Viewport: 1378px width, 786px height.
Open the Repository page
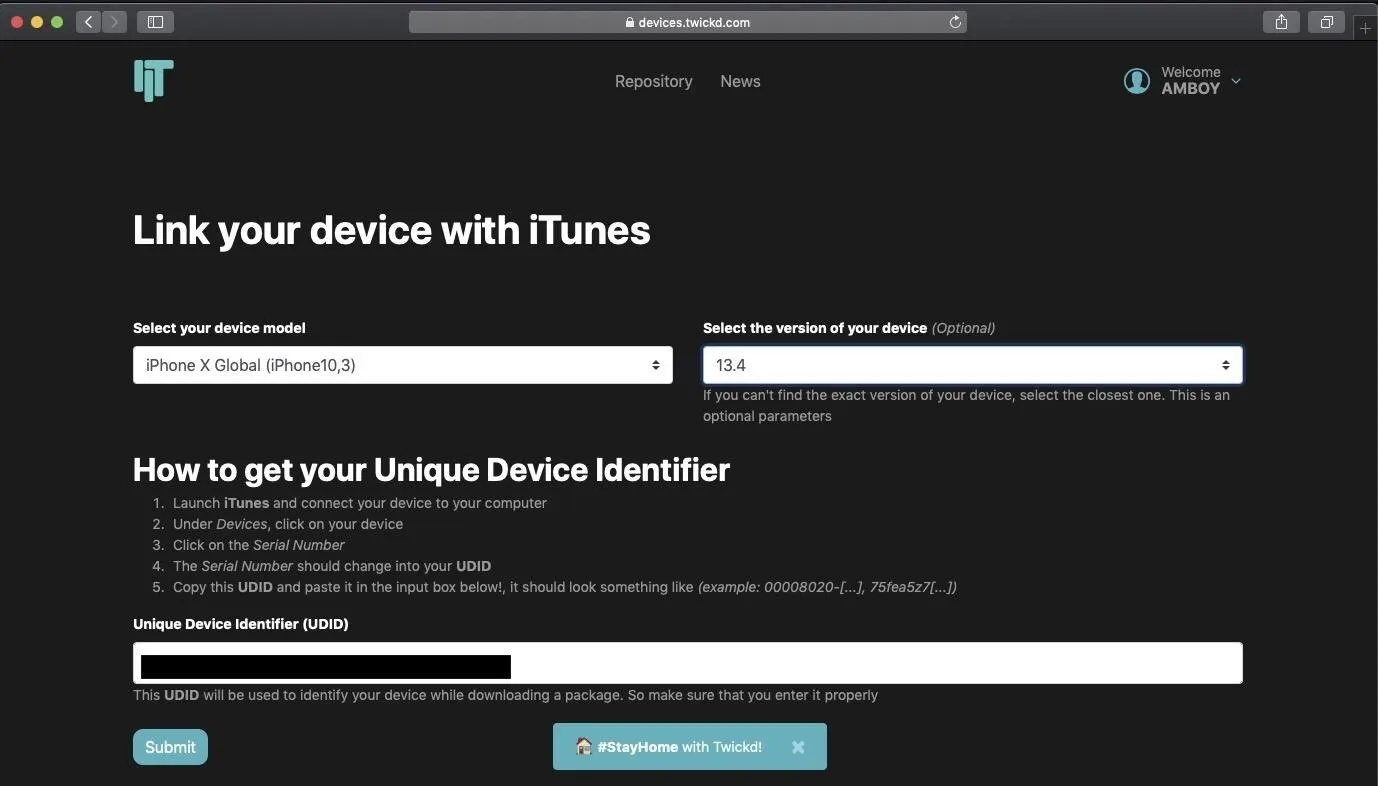(x=654, y=81)
